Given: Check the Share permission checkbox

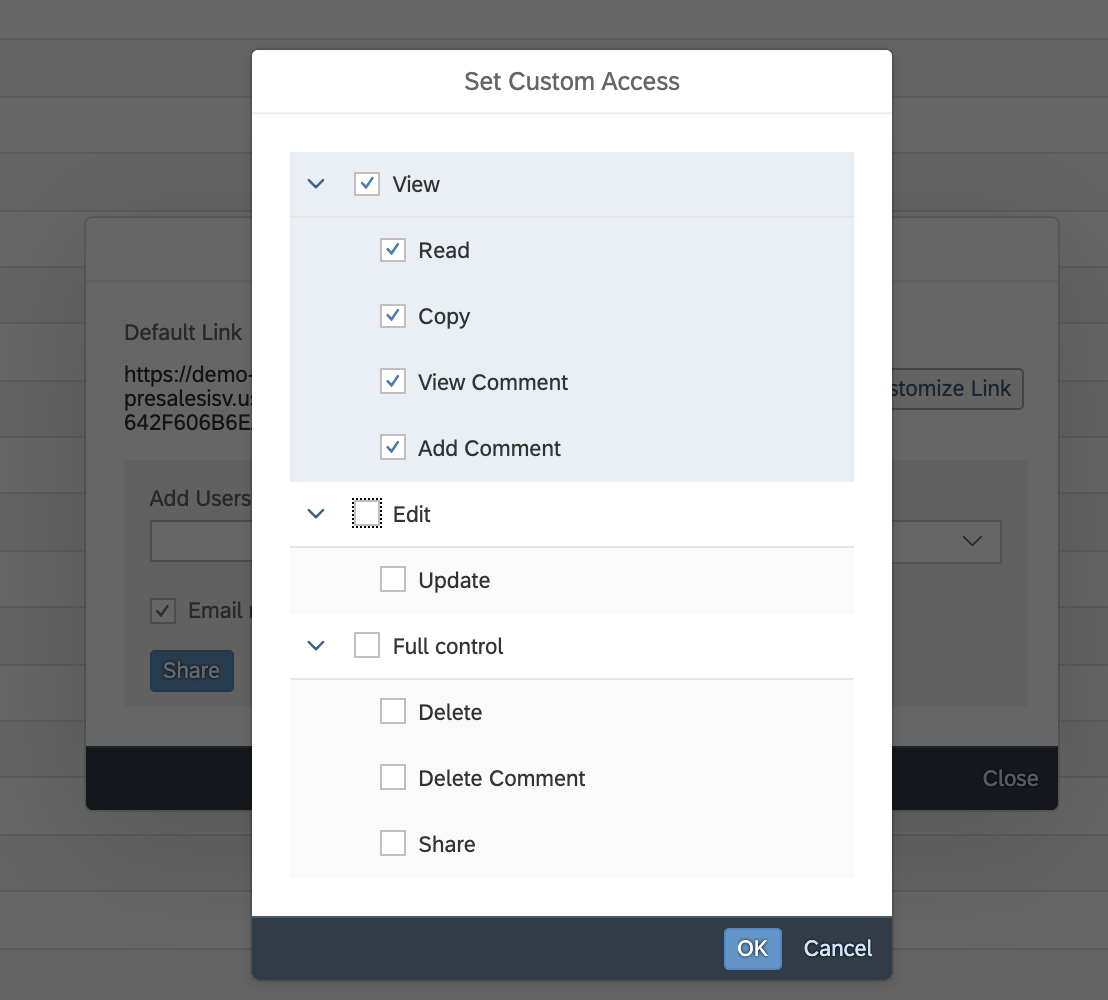Looking at the screenshot, I should pos(393,844).
